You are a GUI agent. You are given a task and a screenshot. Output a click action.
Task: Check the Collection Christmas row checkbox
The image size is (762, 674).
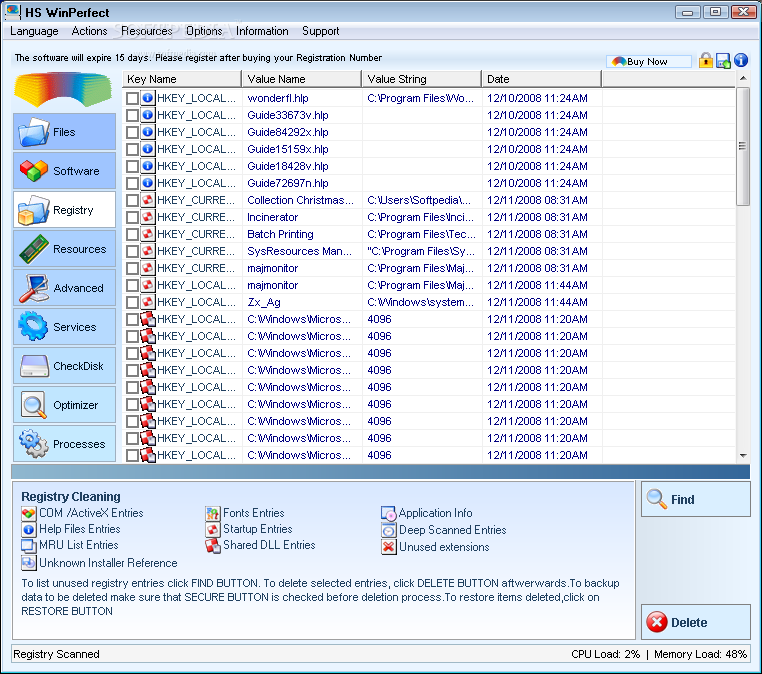tap(132, 200)
